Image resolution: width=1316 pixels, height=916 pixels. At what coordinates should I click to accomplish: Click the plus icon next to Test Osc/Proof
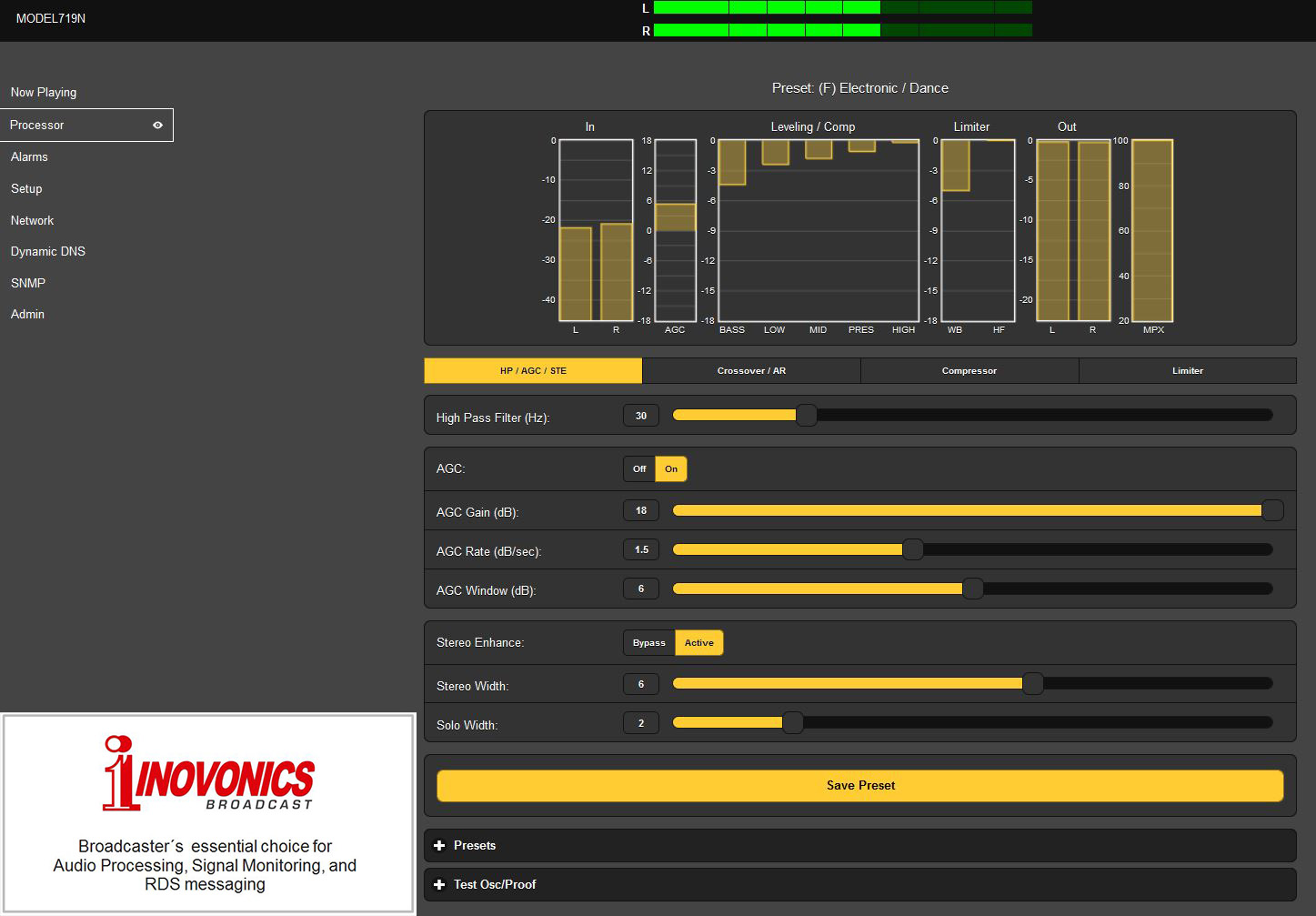[439, 885]
